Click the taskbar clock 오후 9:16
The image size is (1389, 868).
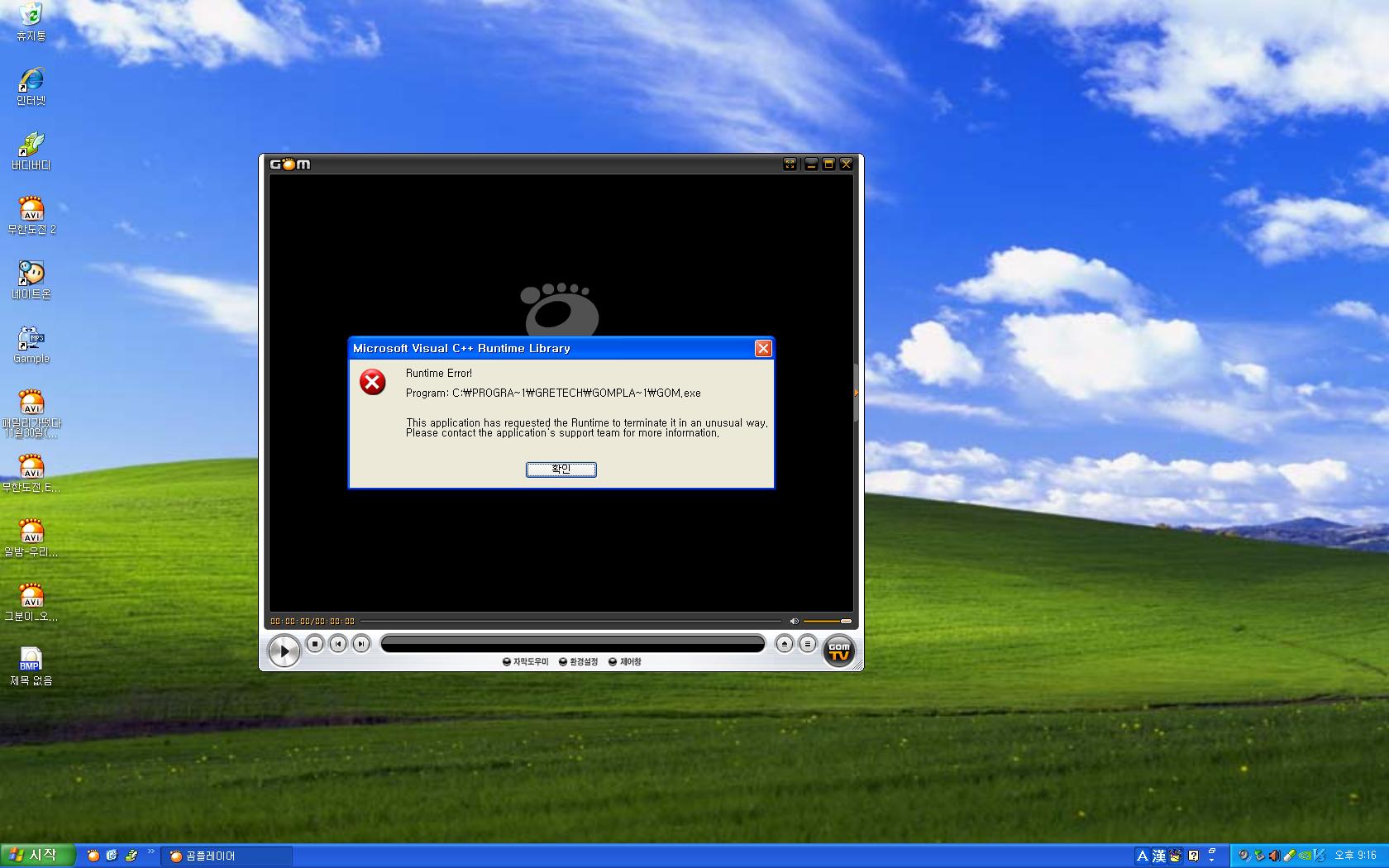(x=1355, y=856)
